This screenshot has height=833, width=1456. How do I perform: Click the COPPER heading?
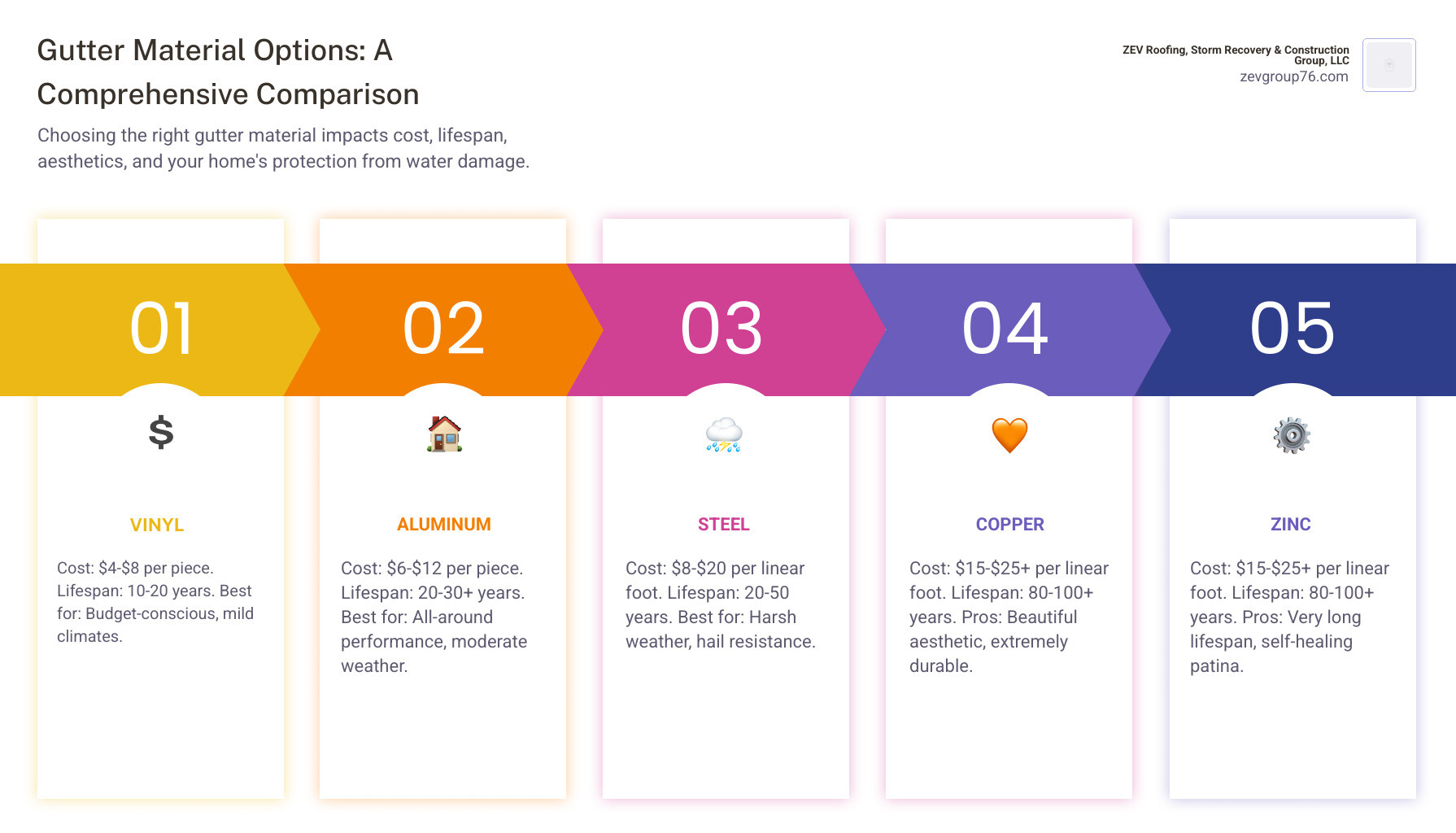coord(1010,524)
